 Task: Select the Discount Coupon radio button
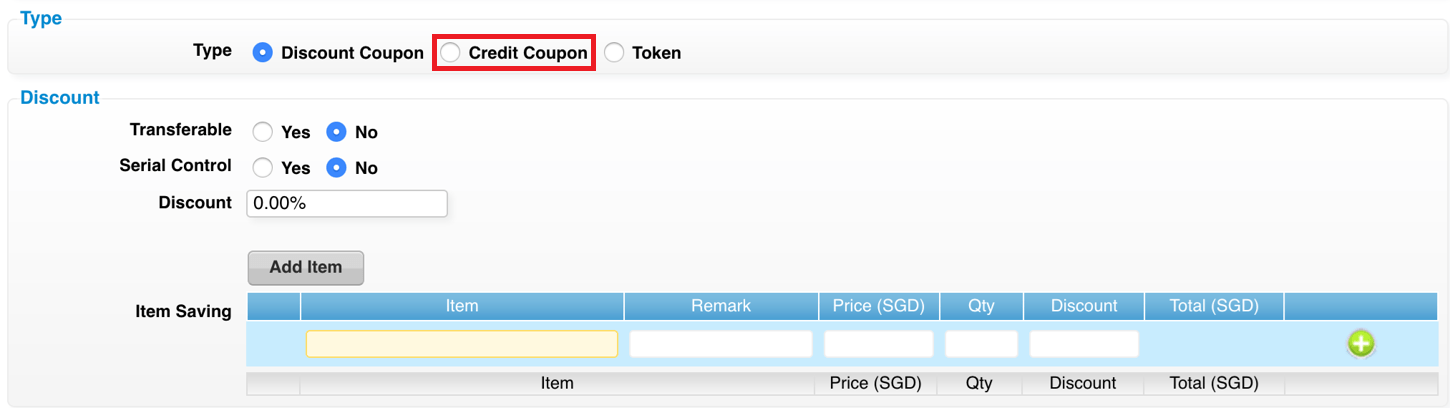click(263, 53)
